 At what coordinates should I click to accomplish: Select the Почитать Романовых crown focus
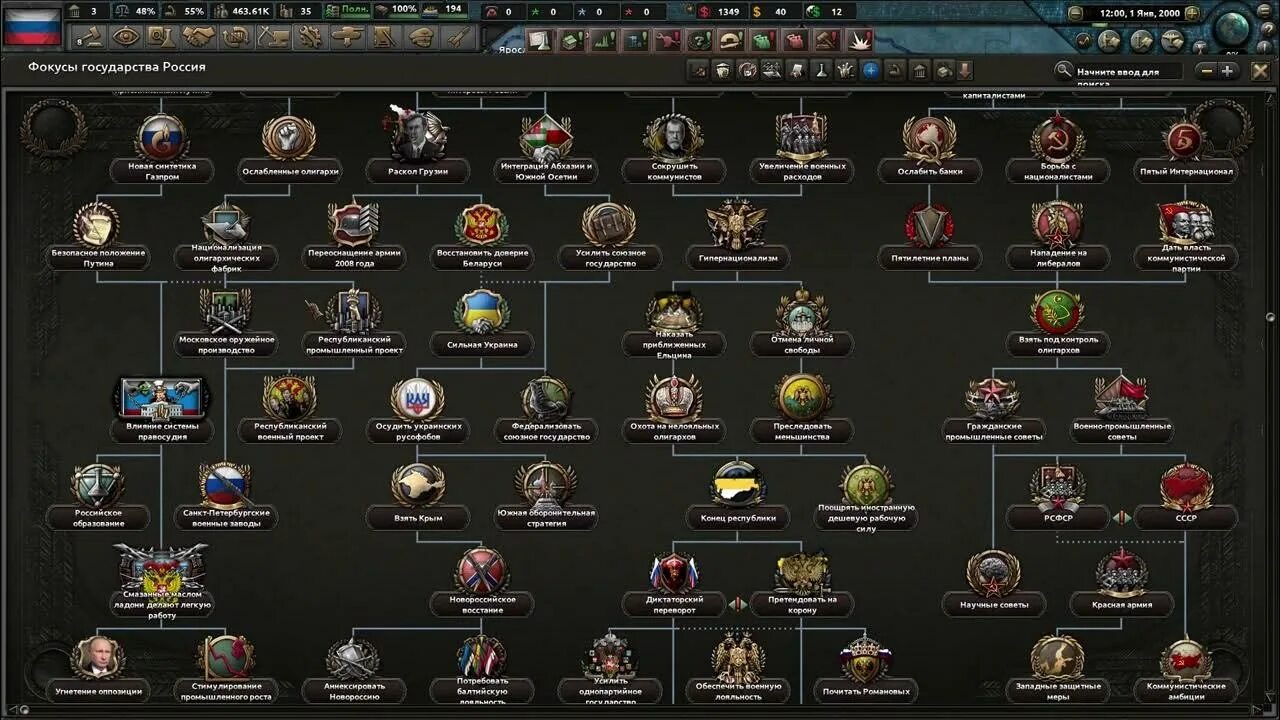pyautogui.click(x=866, y=659)
